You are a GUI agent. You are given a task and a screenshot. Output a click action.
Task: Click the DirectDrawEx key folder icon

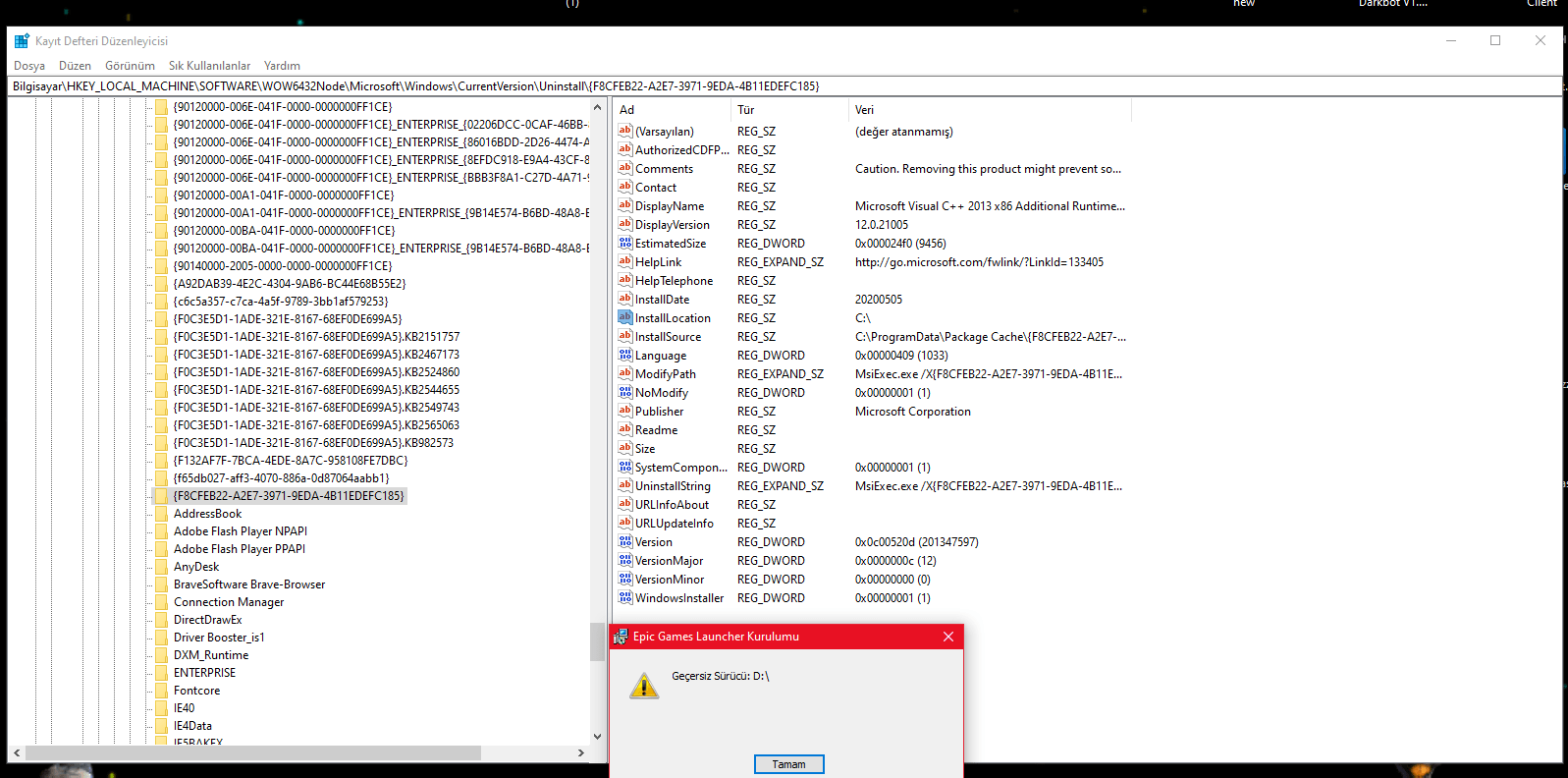click(161, 620)
